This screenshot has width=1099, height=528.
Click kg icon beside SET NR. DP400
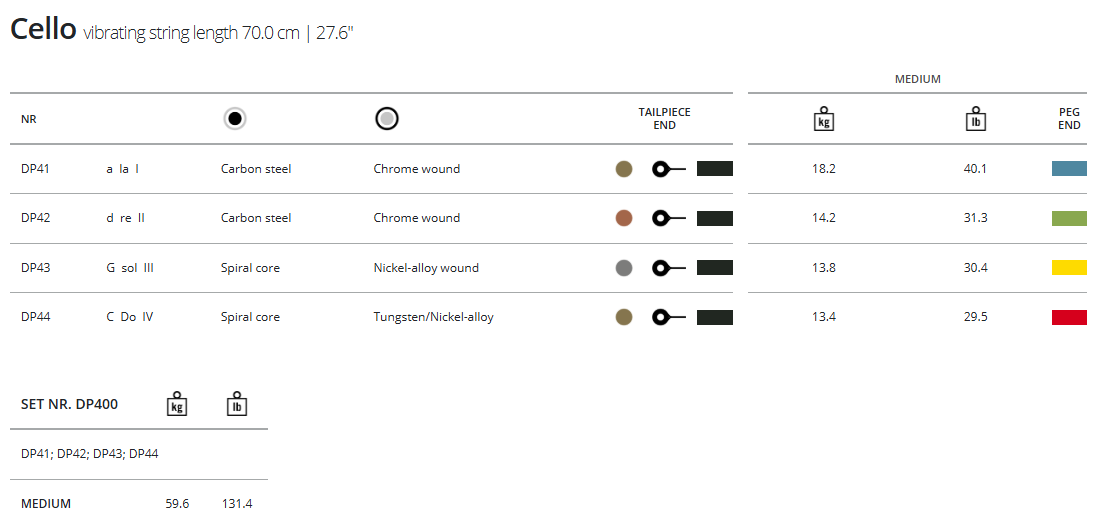tap(177, 404)
